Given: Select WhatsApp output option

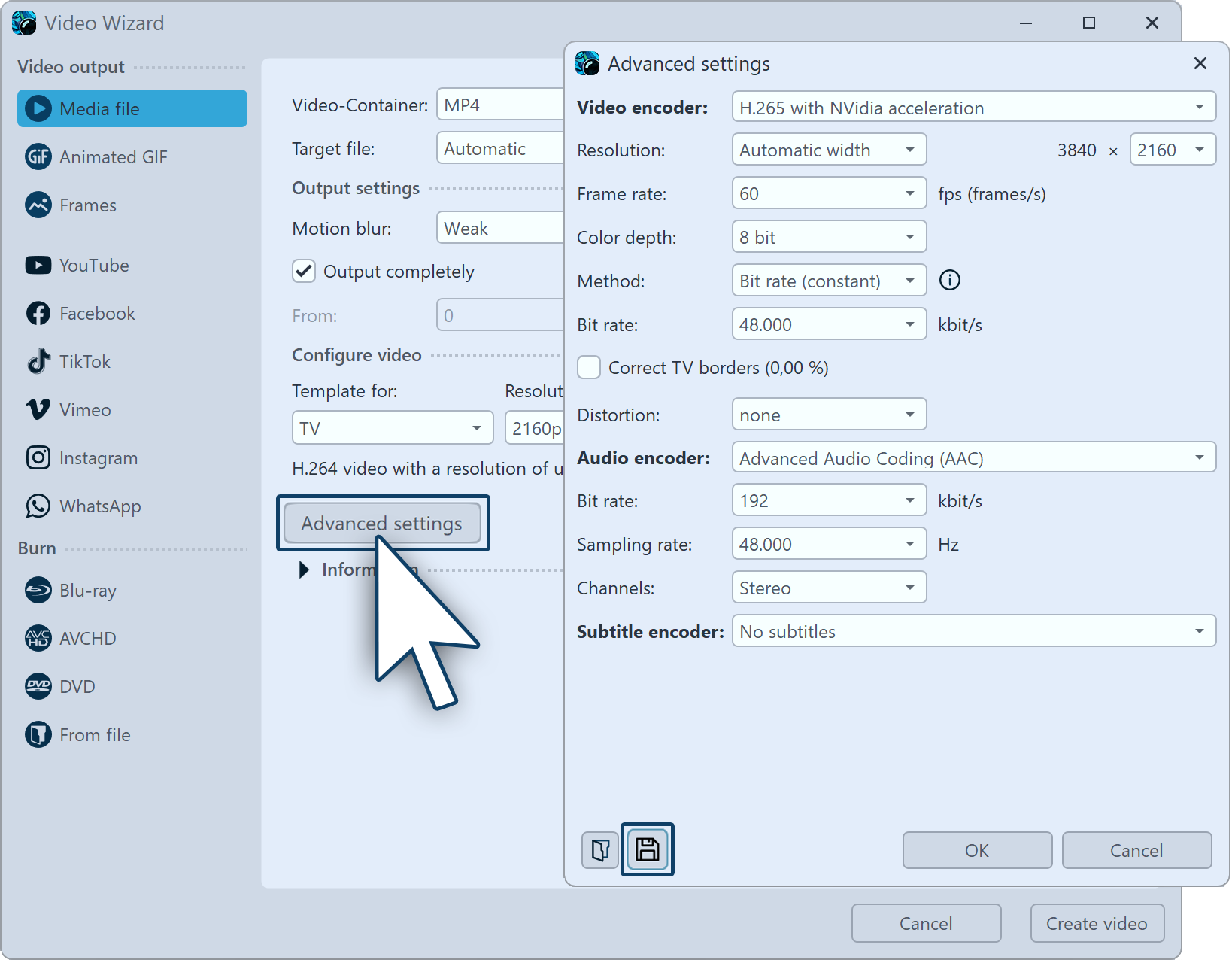Looking at the screenshot, I should pos(99,506).
